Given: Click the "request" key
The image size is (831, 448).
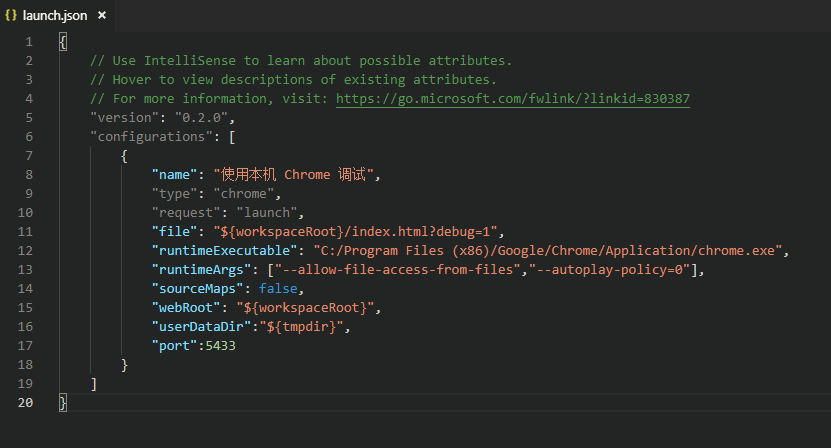Looking at the screenshot, I should [x=186, y=213].
